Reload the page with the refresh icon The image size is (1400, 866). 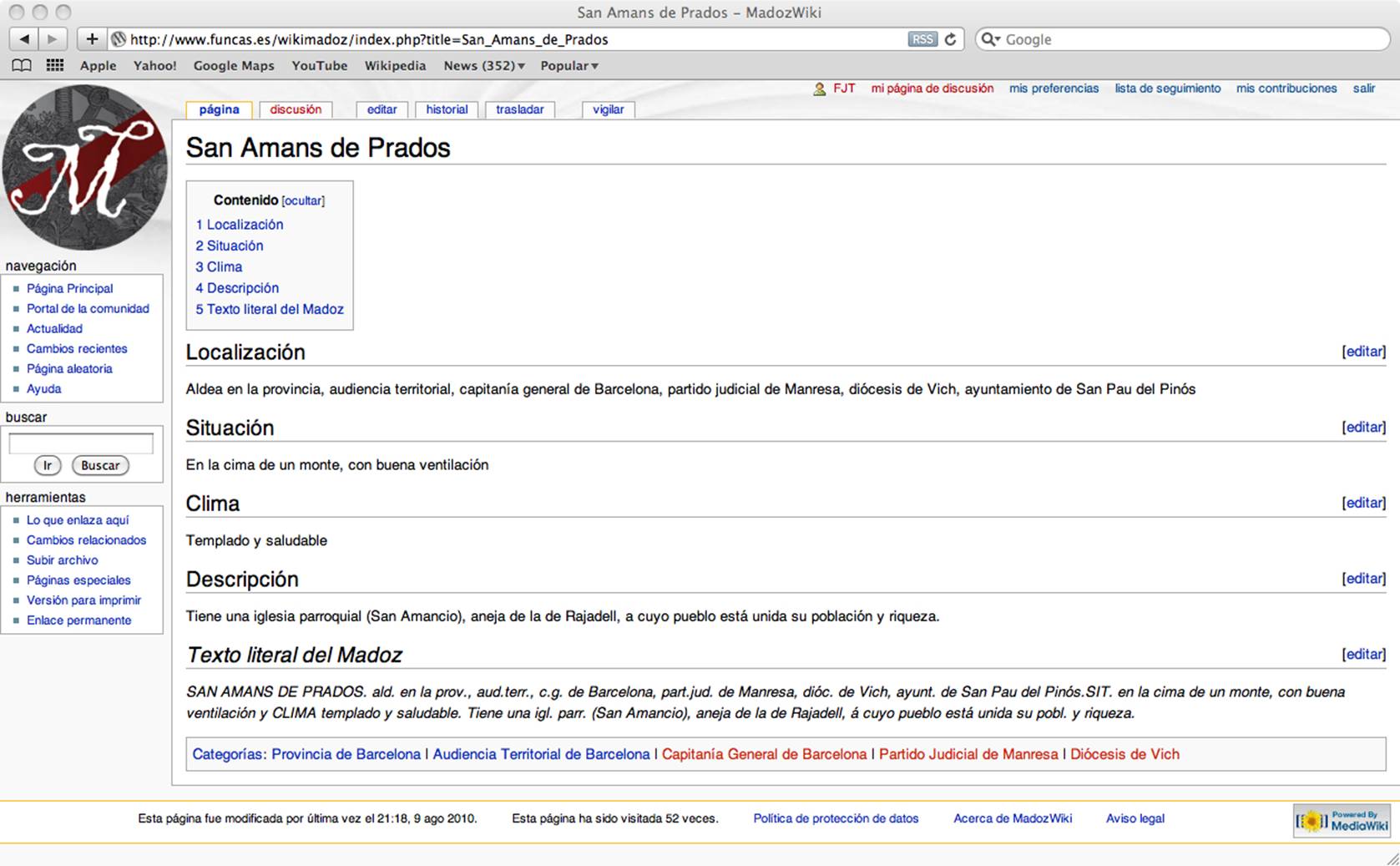(x=950, y=39)
